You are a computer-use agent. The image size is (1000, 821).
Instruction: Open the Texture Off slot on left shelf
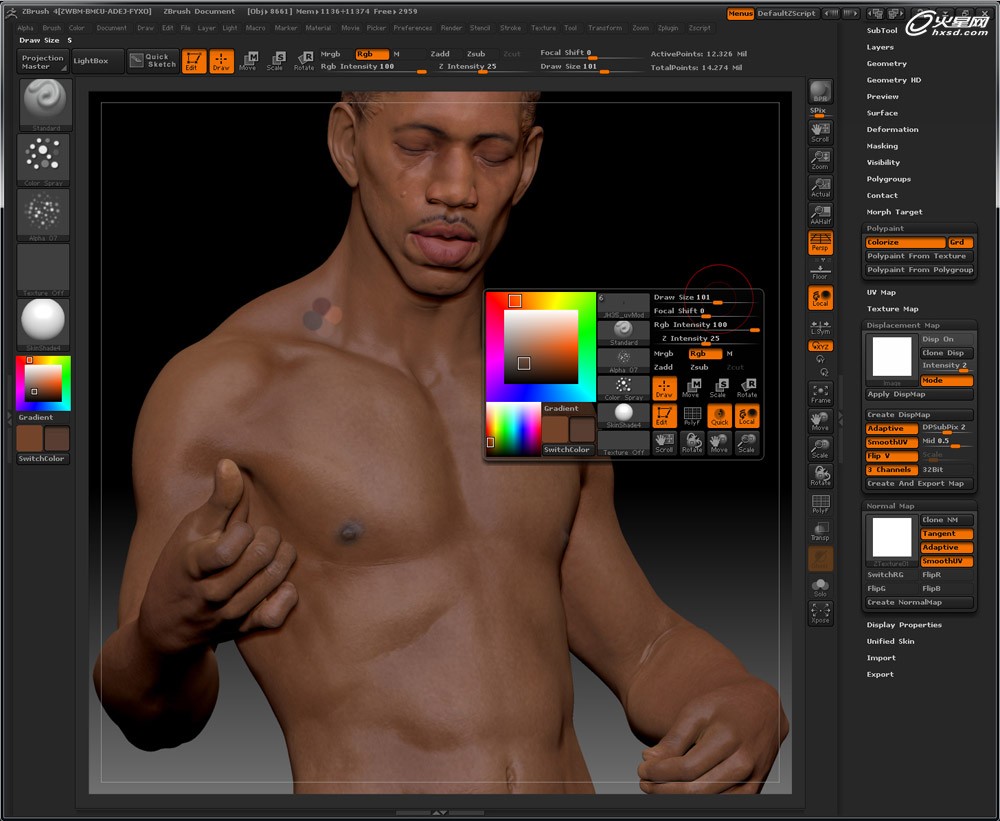[44, 270]
